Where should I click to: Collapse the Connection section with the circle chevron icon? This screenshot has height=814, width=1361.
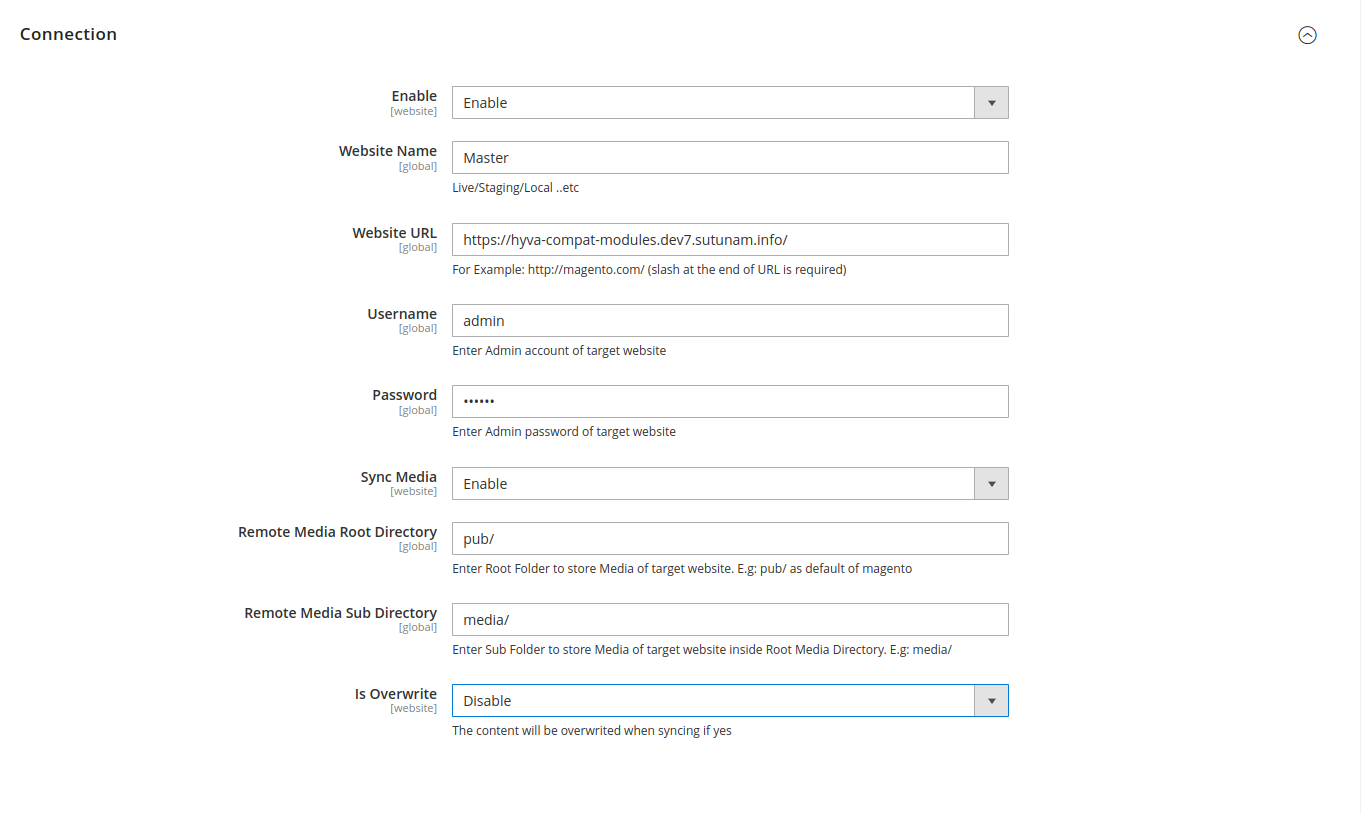click(x=1307, y=35)
